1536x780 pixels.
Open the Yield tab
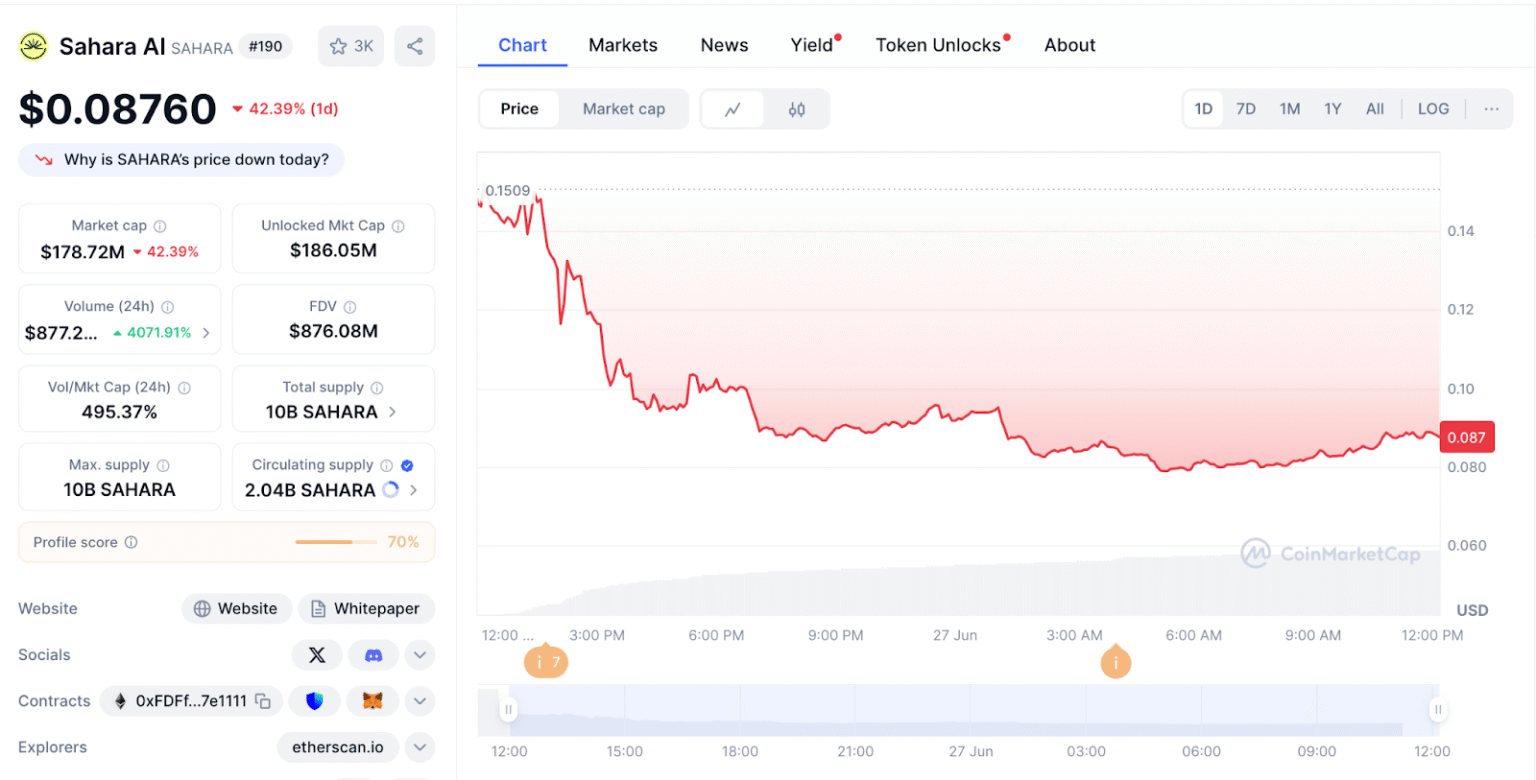coord(812,45)
